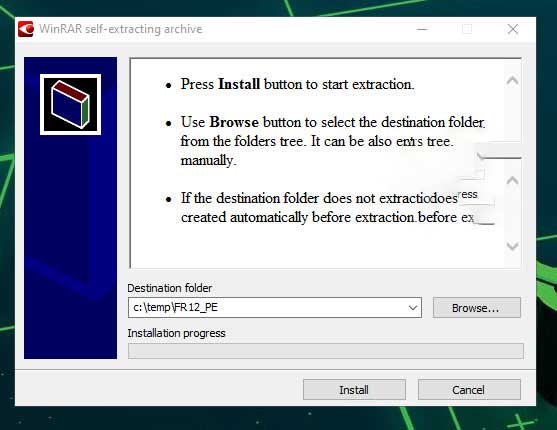This screenshot has width=557, height=430.
Task: Click the "Press Install button to start extraction" line
Action: click(x=297, y=84)
